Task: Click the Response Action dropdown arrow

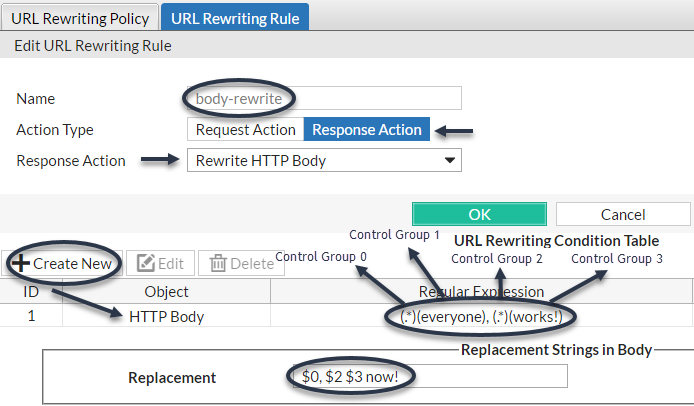Action: coord(450,160)
